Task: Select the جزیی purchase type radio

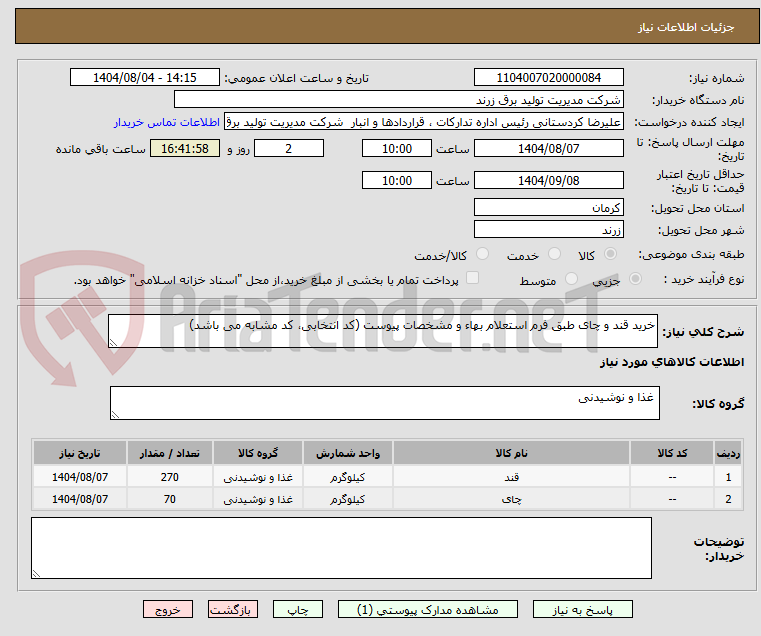Action: (635, 279)
